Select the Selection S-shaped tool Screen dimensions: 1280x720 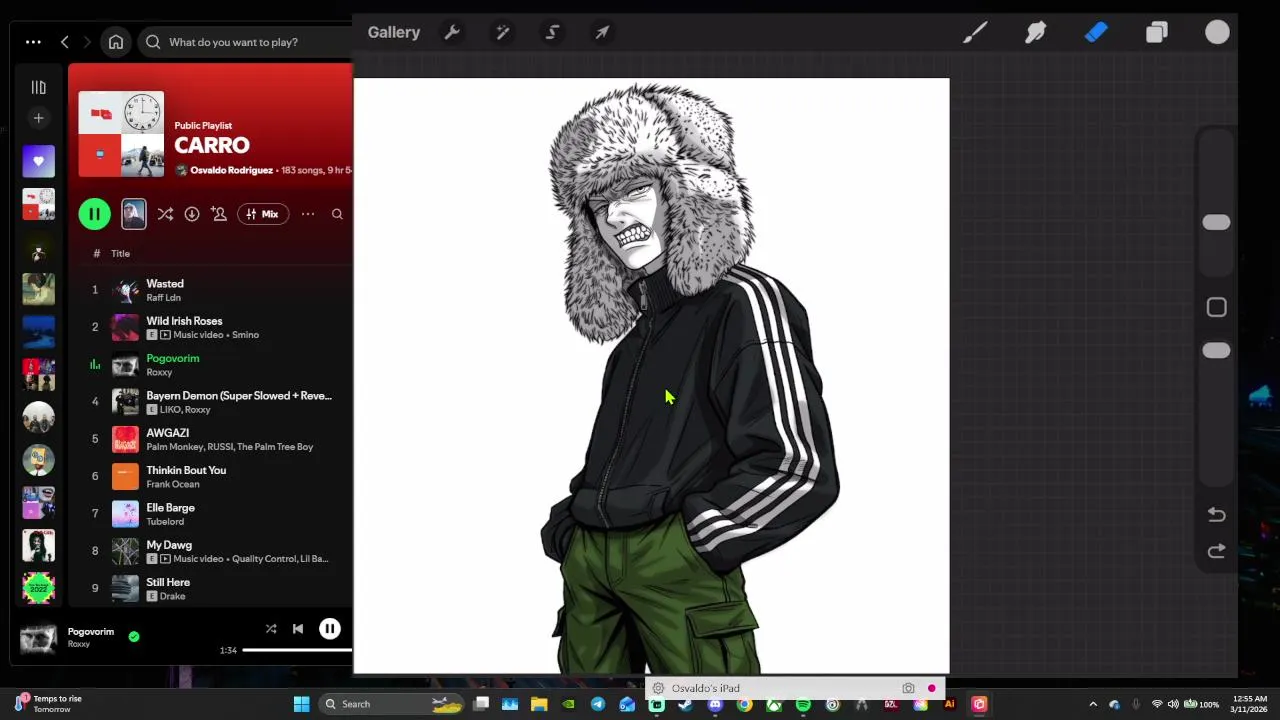[x=552, y=32]
